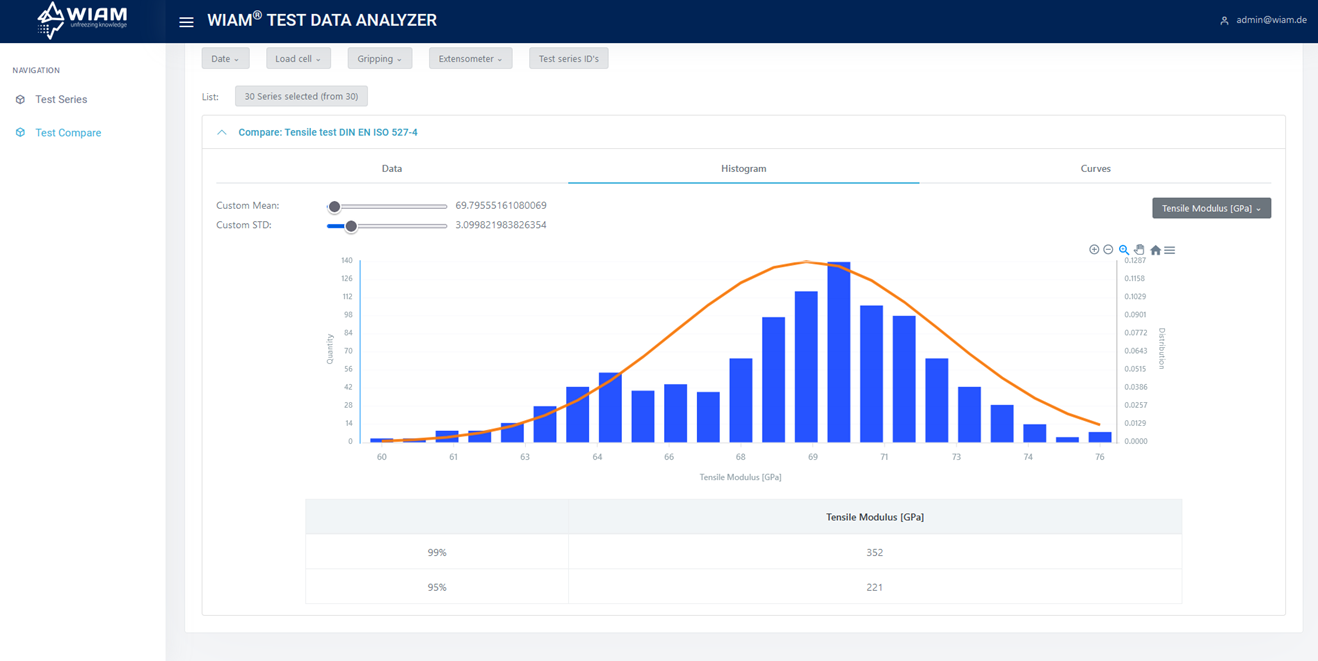The width and height of the screenshot is (1318, 661).
Task: Open the chart export menu icon
Action: pyautogui.click(x=1170, y=251)
